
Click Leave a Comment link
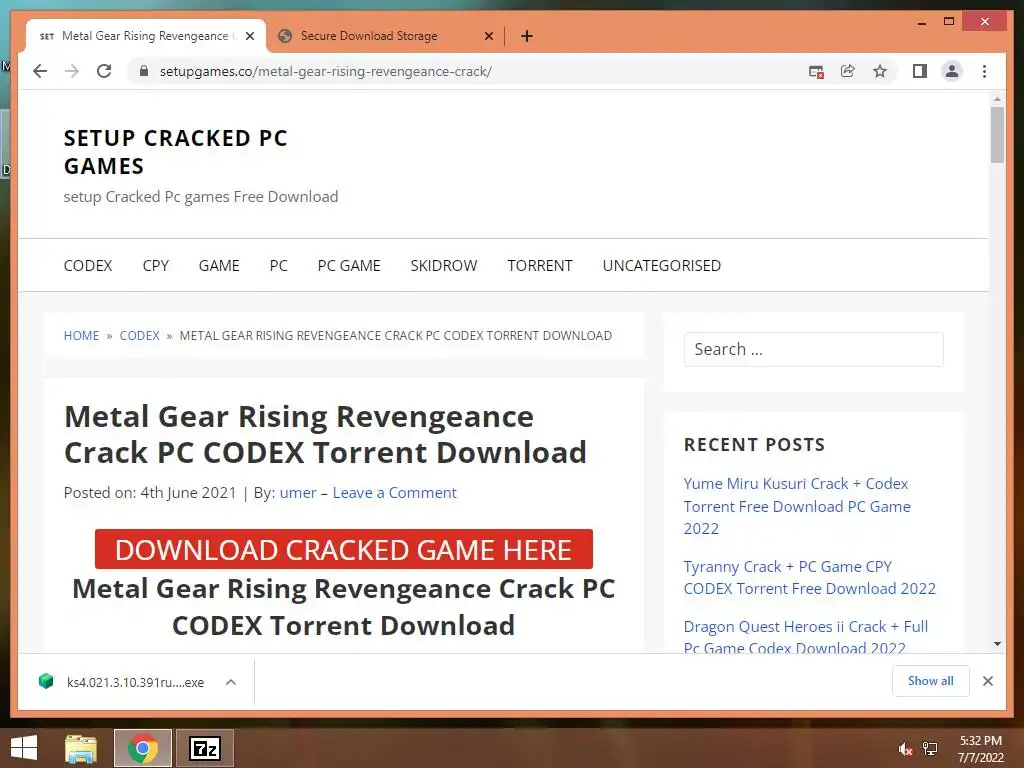pyautogui.click(x=394, y=492)
